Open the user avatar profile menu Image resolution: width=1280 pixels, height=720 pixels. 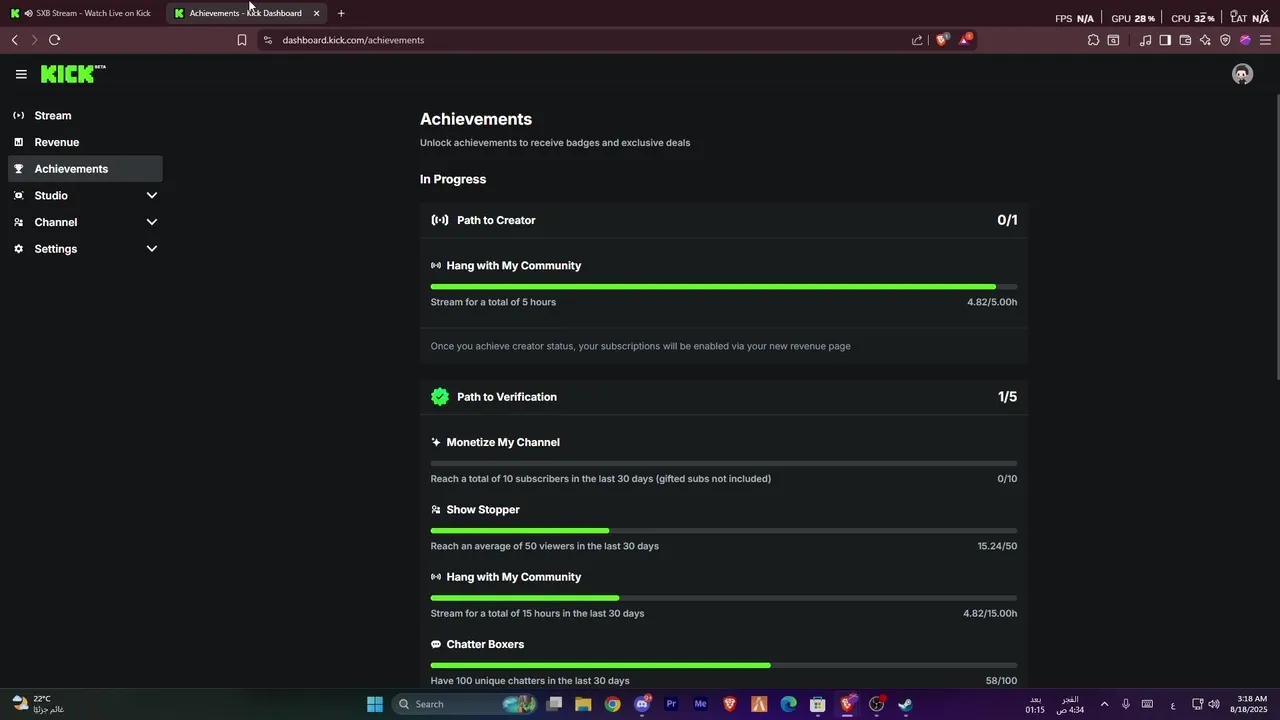point(1242,74)
